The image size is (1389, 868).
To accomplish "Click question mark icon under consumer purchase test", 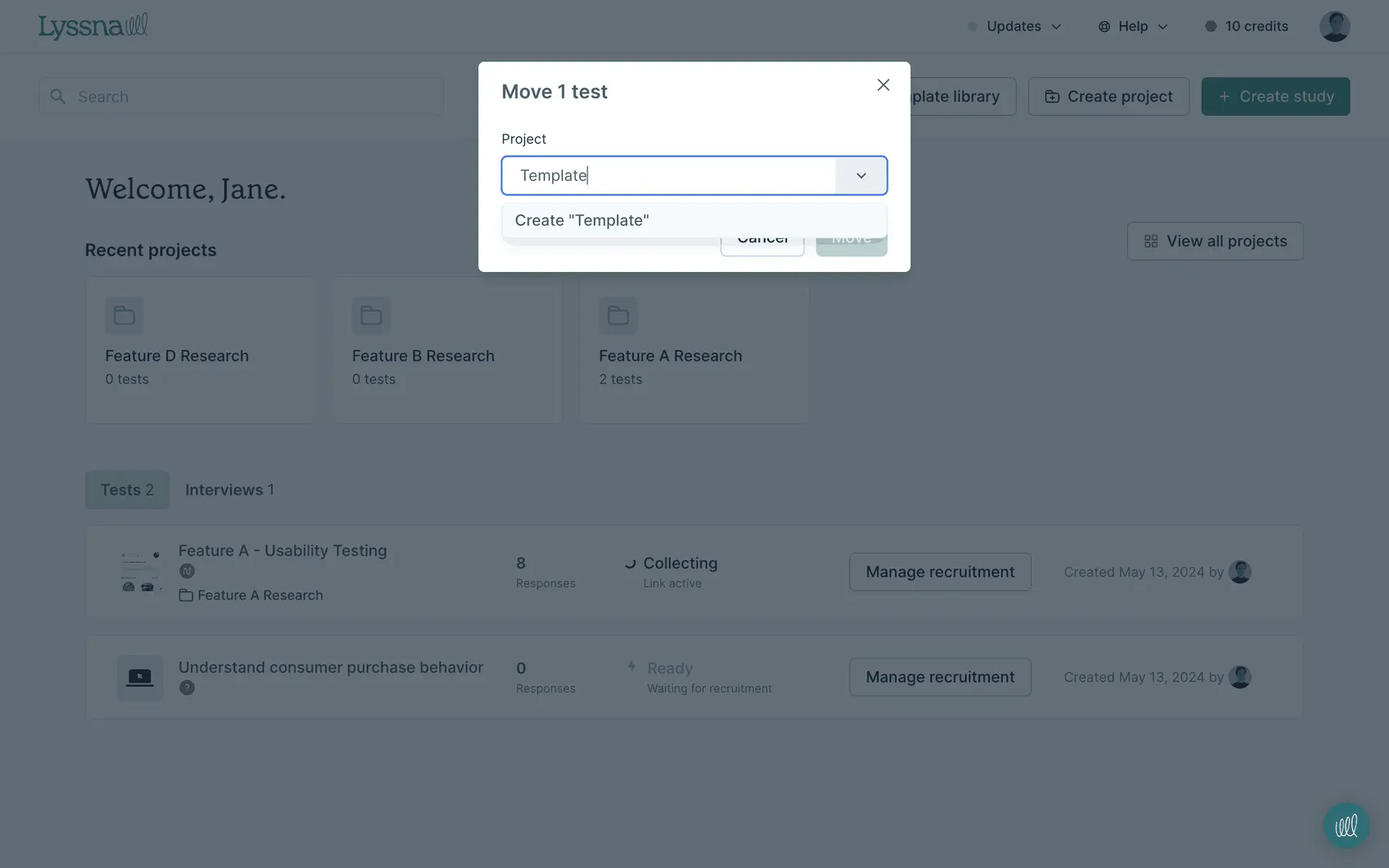I will click(187, 688).
